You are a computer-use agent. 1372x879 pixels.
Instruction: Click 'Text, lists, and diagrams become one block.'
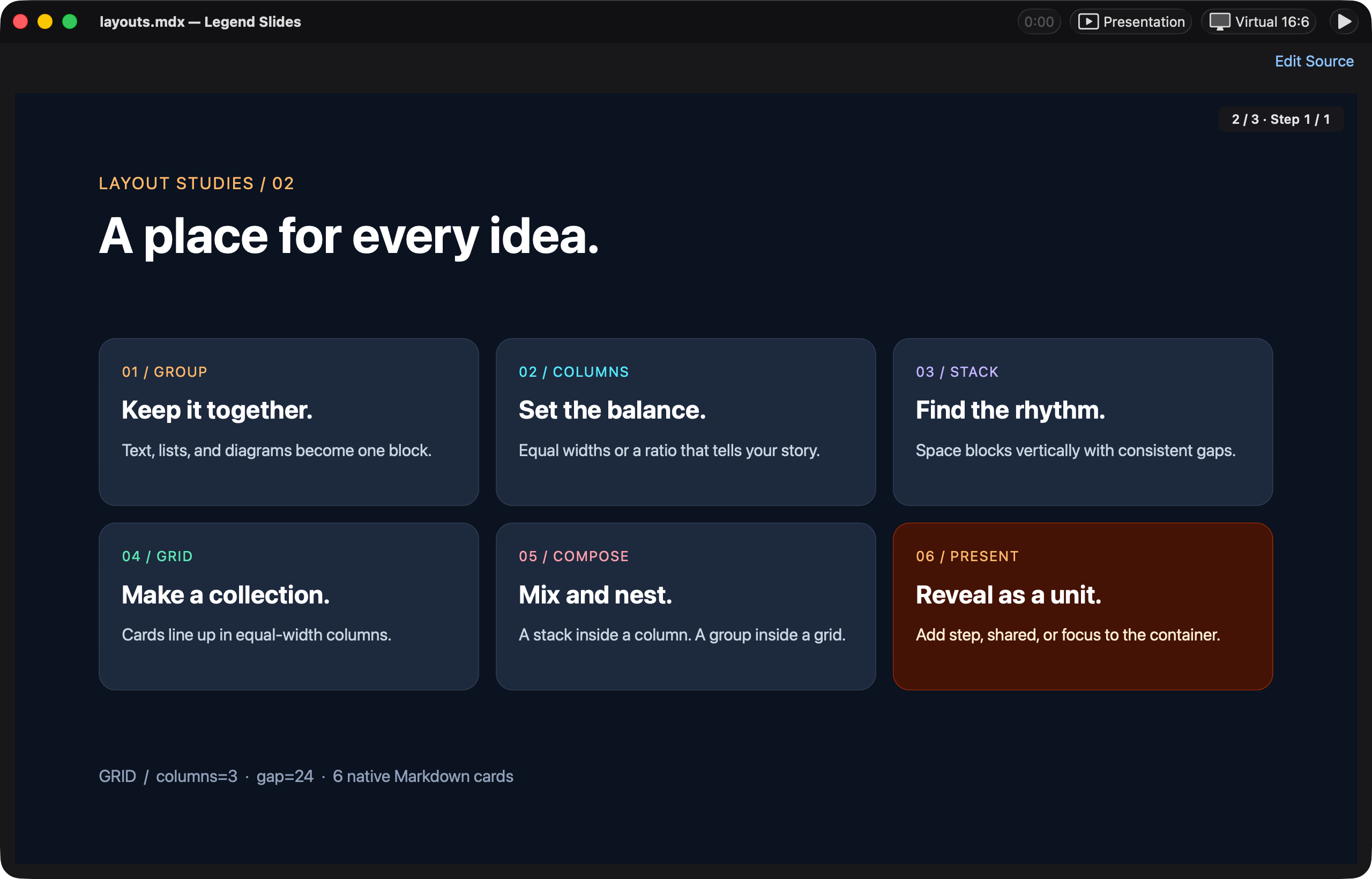point(276,450)
